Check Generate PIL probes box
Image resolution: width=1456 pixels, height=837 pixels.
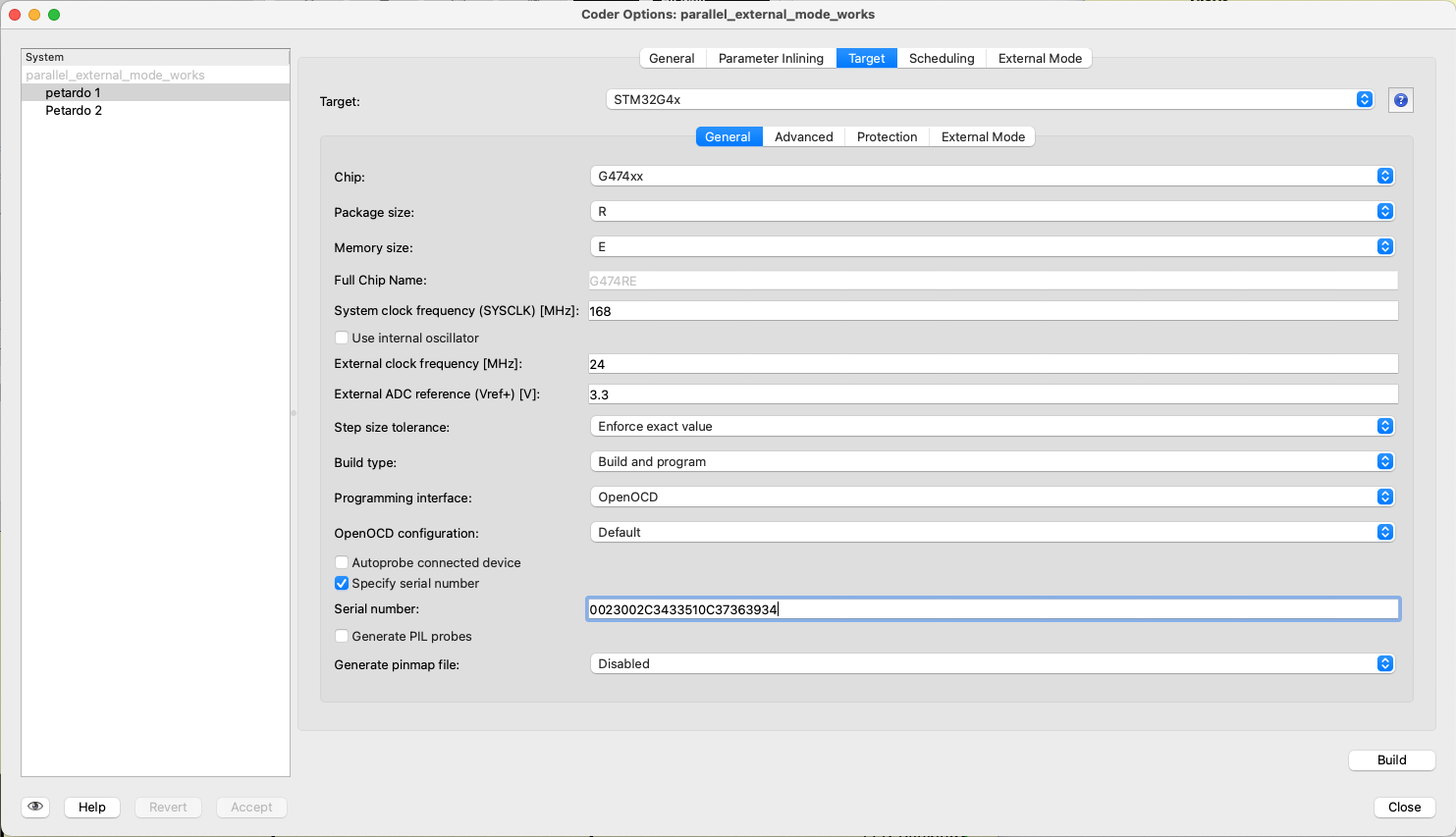(342, 636)
